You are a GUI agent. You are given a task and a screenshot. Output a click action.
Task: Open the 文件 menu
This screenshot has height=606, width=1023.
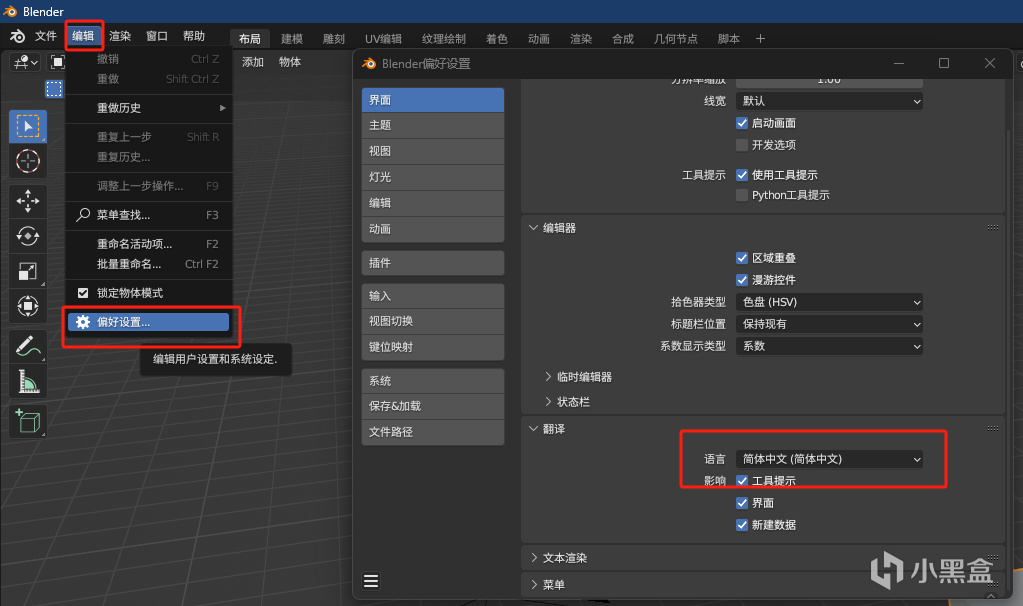[46, 36]
